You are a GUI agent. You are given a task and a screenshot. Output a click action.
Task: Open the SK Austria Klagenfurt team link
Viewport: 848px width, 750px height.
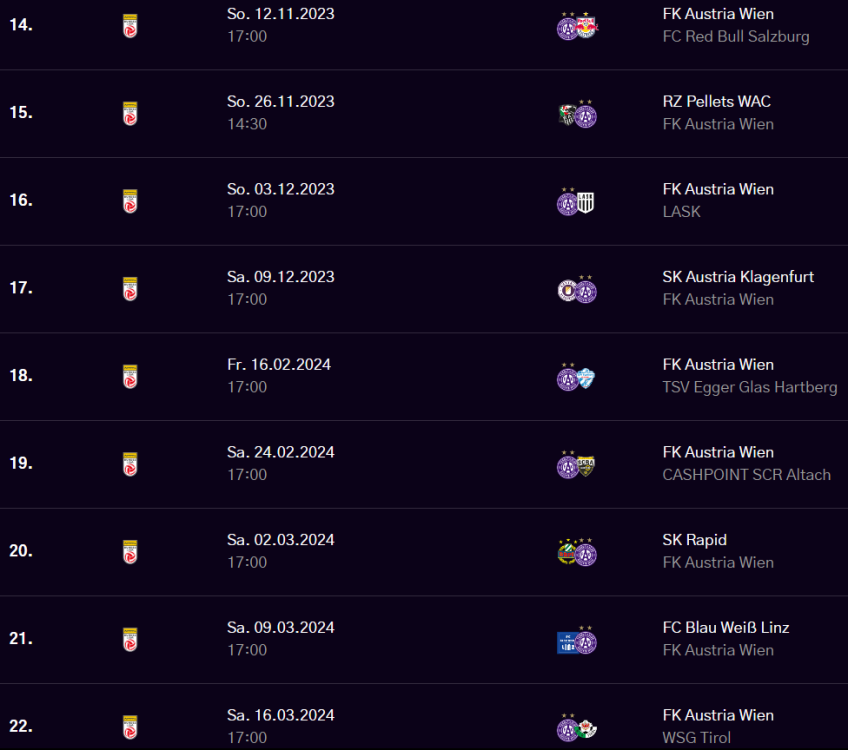click(738, 277)
